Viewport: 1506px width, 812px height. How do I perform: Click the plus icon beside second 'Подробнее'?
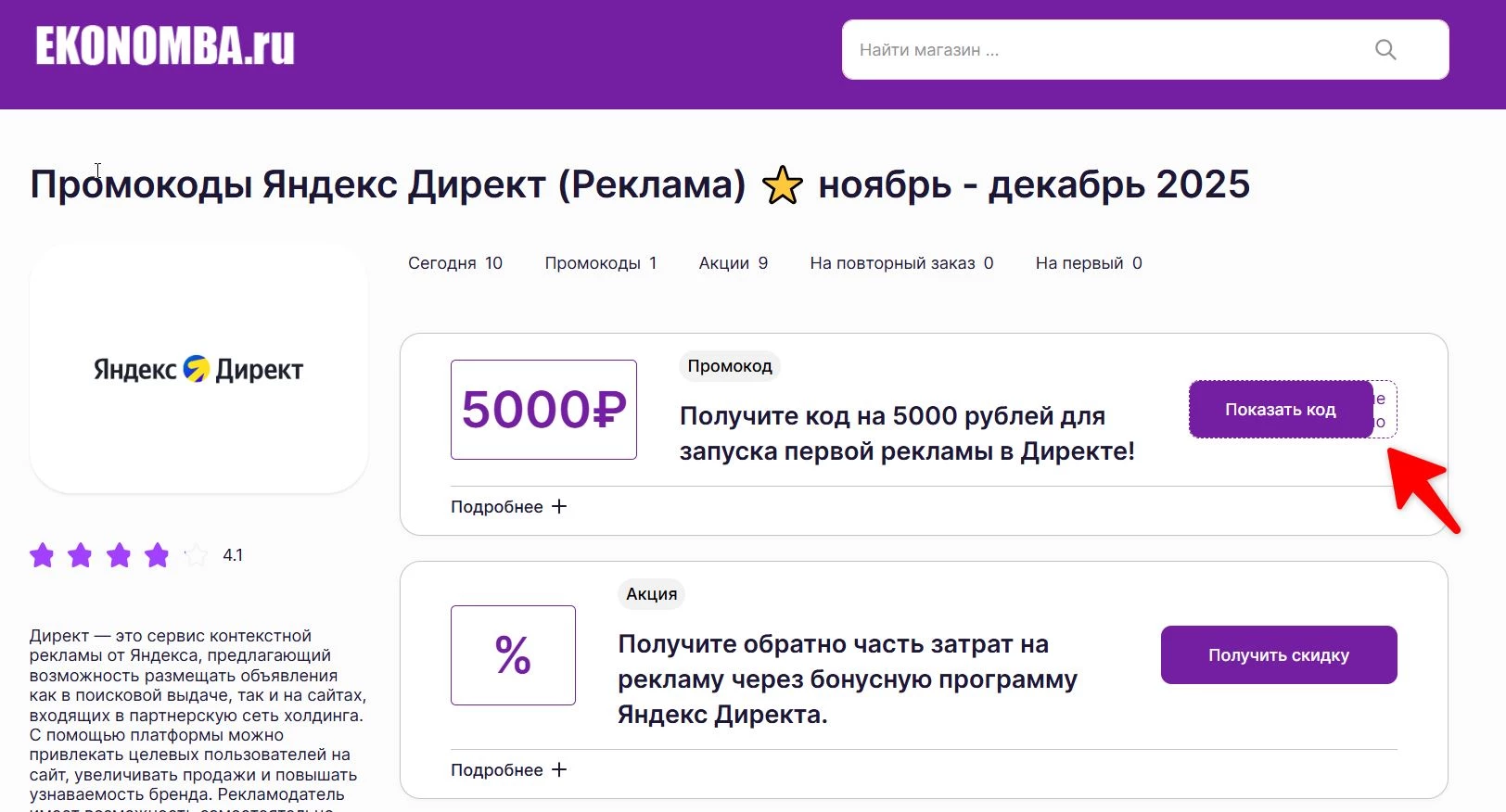coord(559,769)
